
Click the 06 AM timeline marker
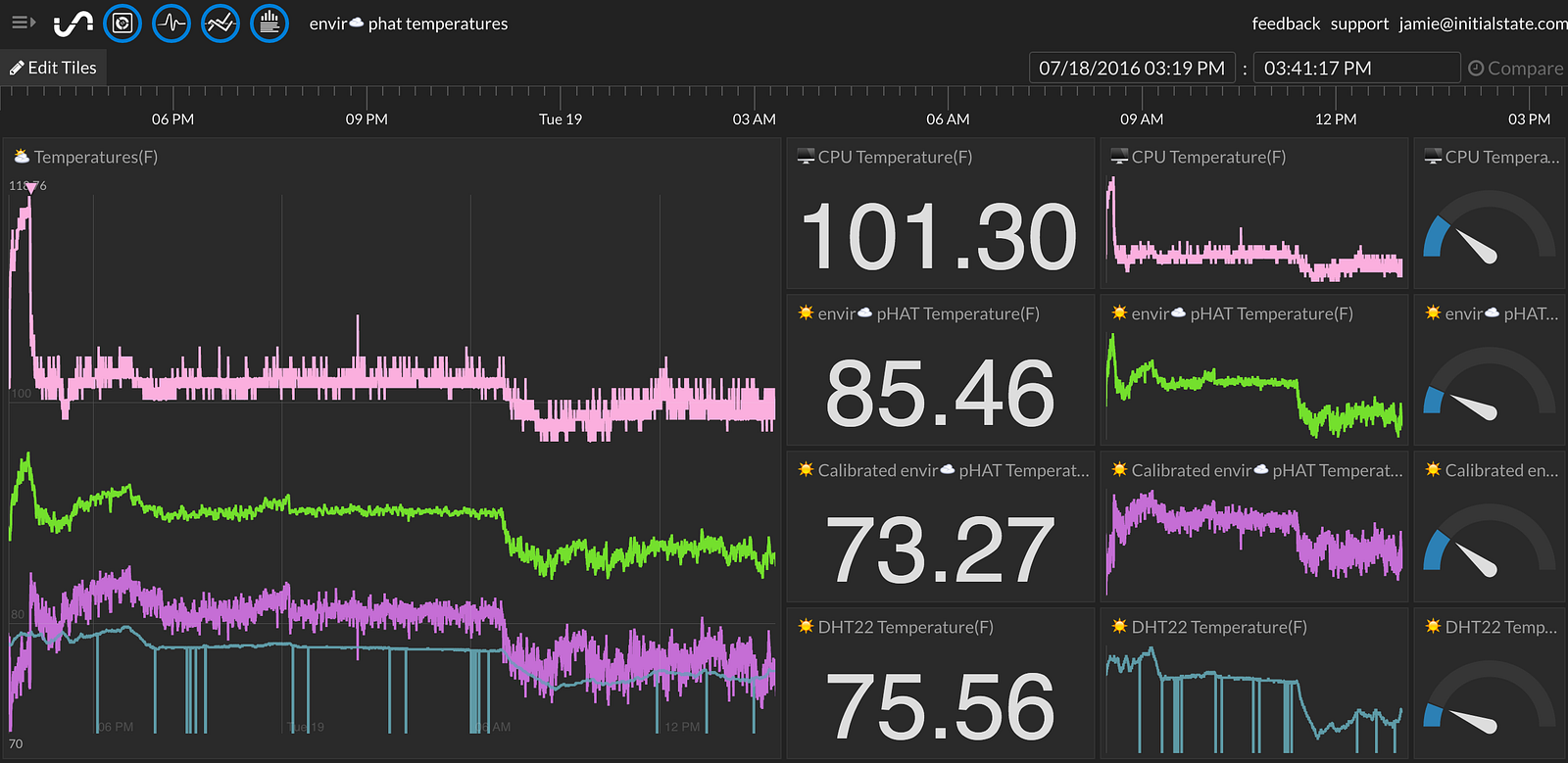(948, 119)
